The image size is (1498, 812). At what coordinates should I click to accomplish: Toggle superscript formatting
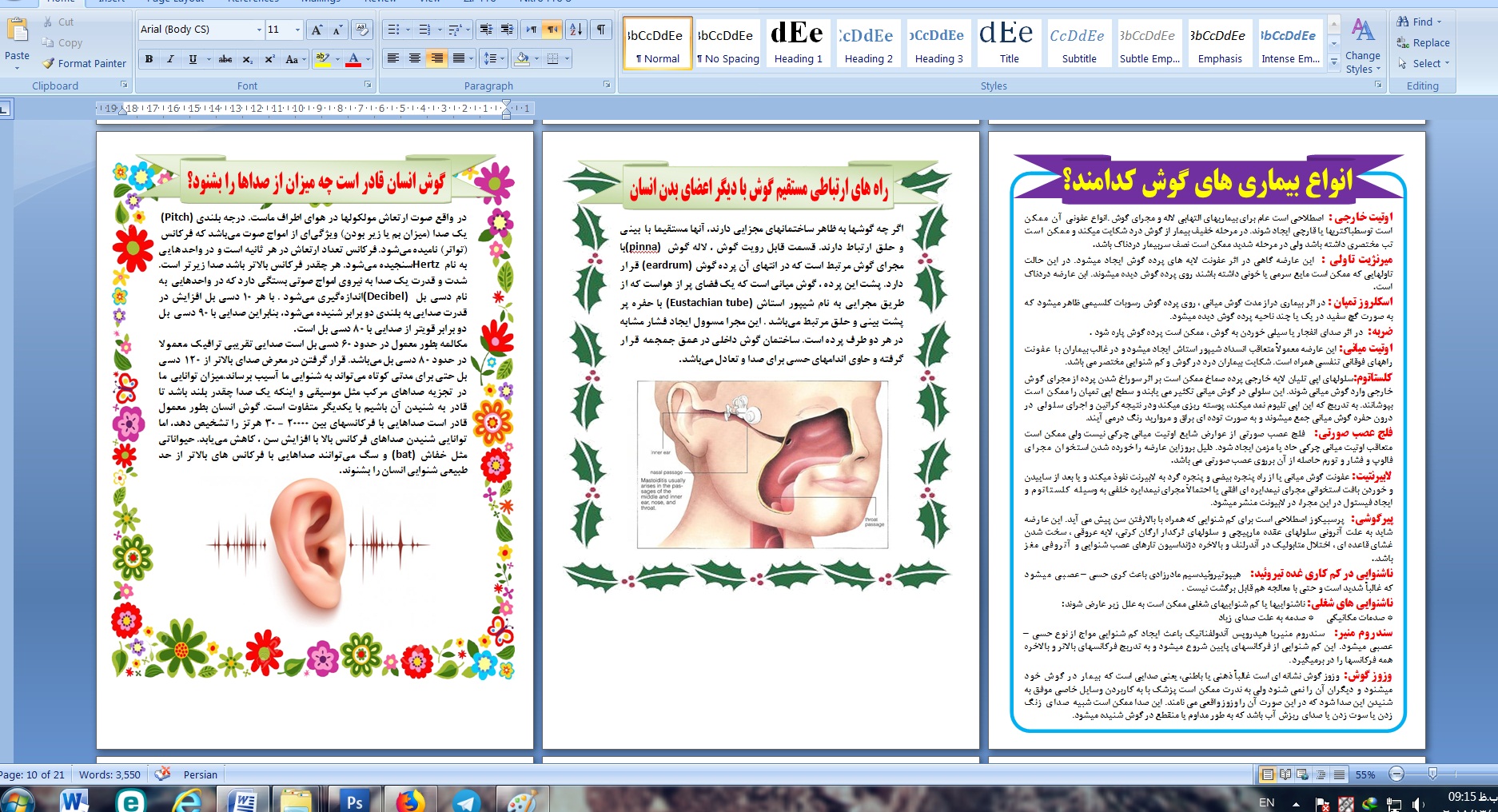click(270, 59)
